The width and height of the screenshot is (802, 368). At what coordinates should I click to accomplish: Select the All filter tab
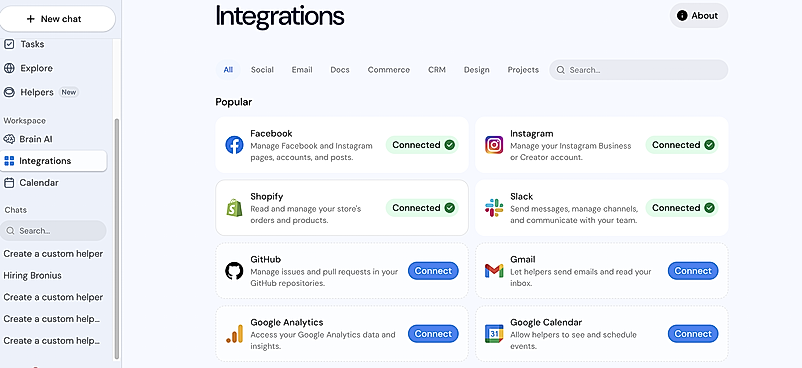[x=228, y=70]
